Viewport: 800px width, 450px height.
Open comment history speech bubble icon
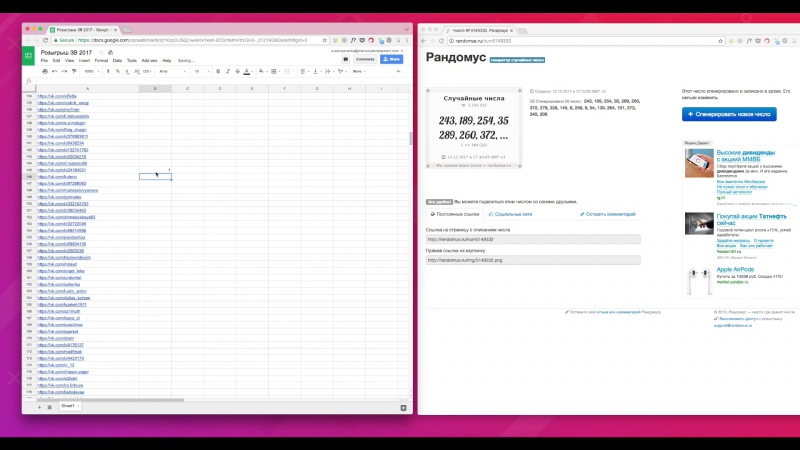click(345, 59)
